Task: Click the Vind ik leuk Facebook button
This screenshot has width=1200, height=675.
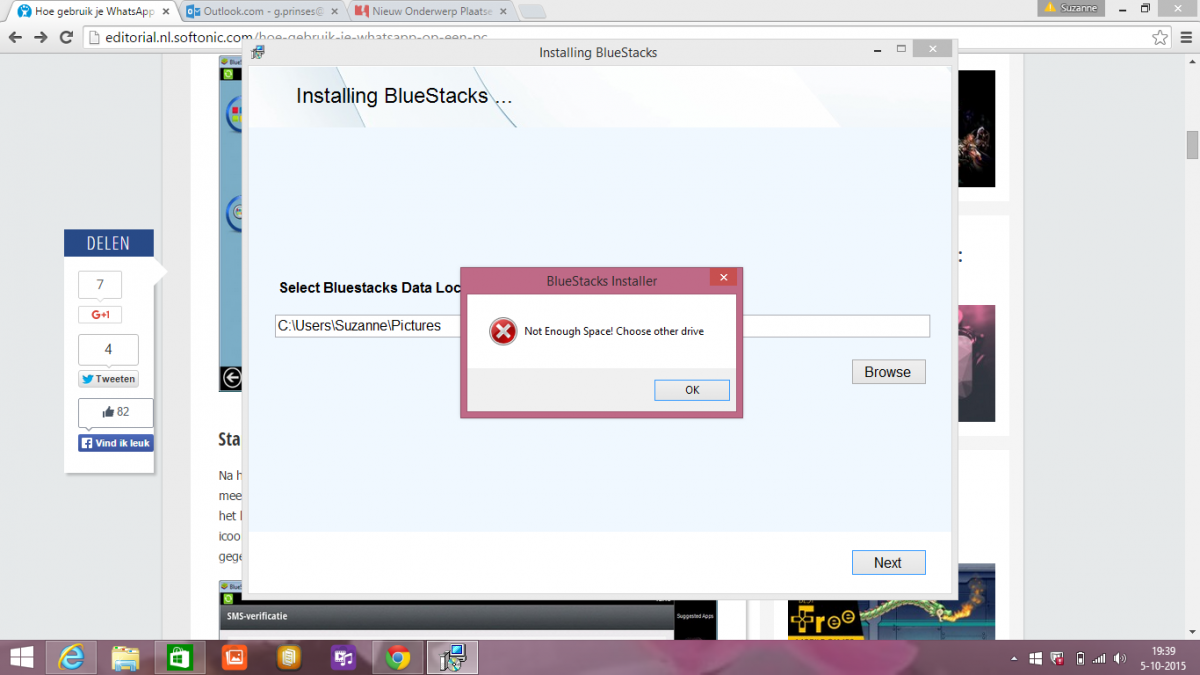Action: 116,443
